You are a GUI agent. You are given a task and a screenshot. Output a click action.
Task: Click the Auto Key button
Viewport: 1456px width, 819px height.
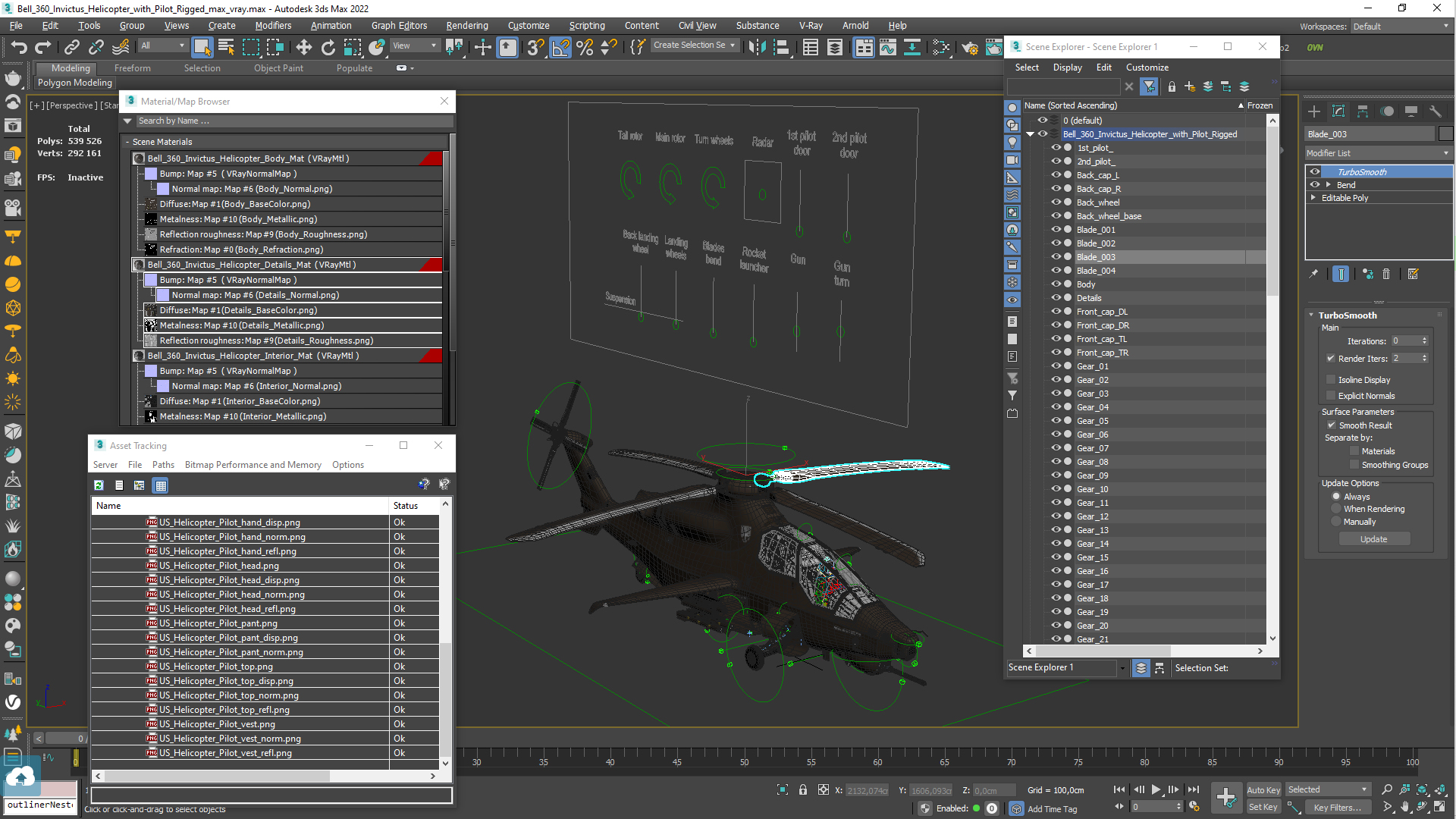click(x=1263, y=790)
